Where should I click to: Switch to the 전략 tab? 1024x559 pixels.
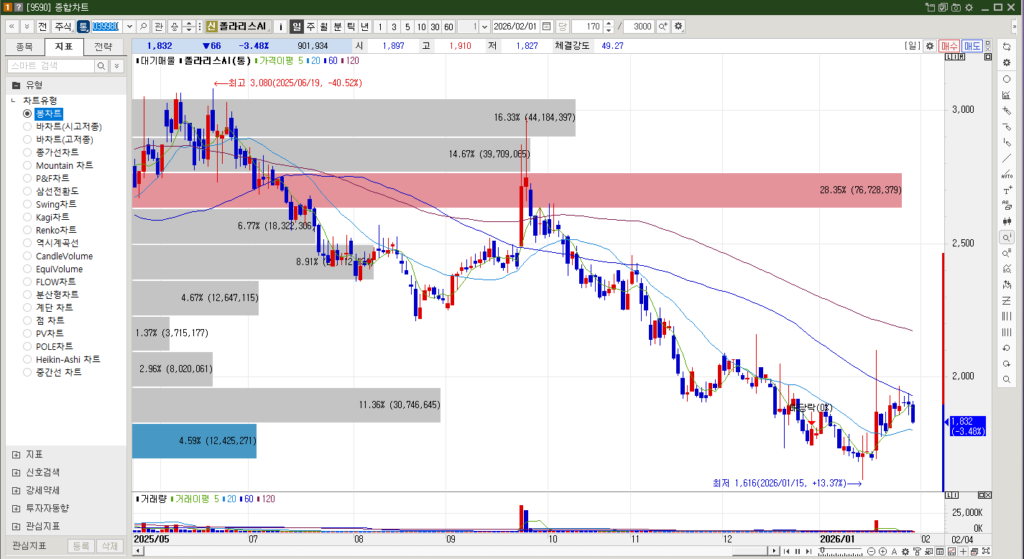click(103, 46)
